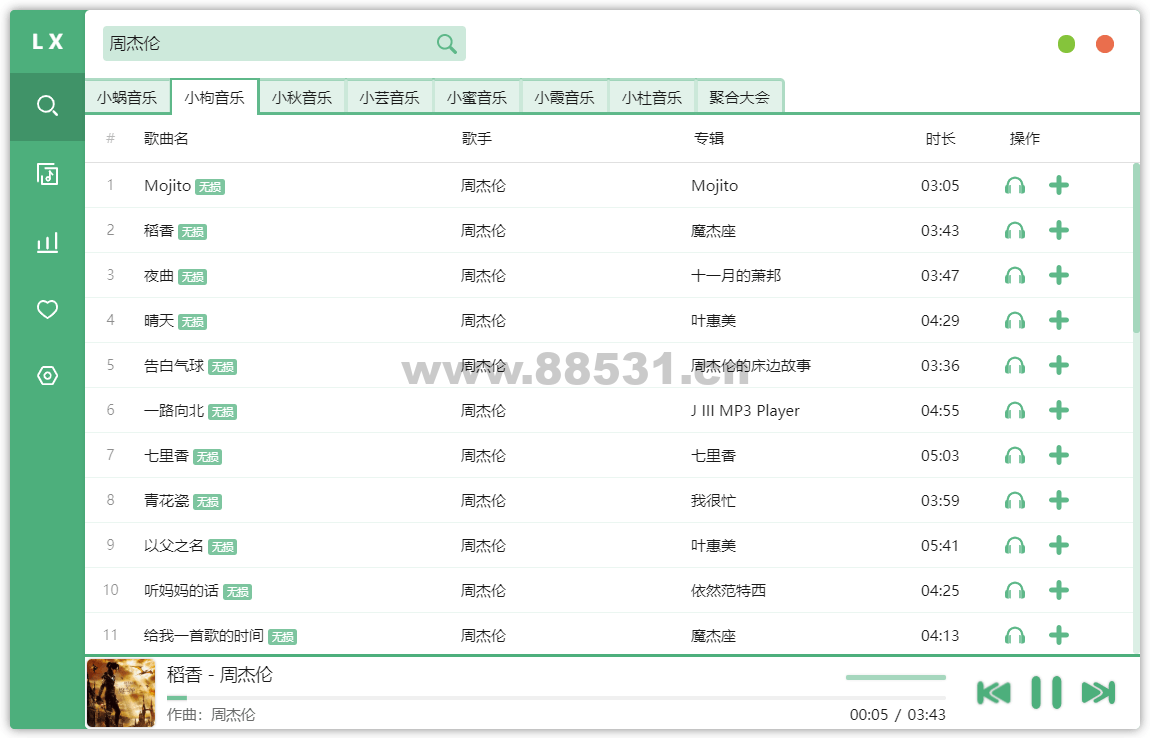Play 七里香 with headphone icon
This screenshot has height=738, width=1150.
1015,456
